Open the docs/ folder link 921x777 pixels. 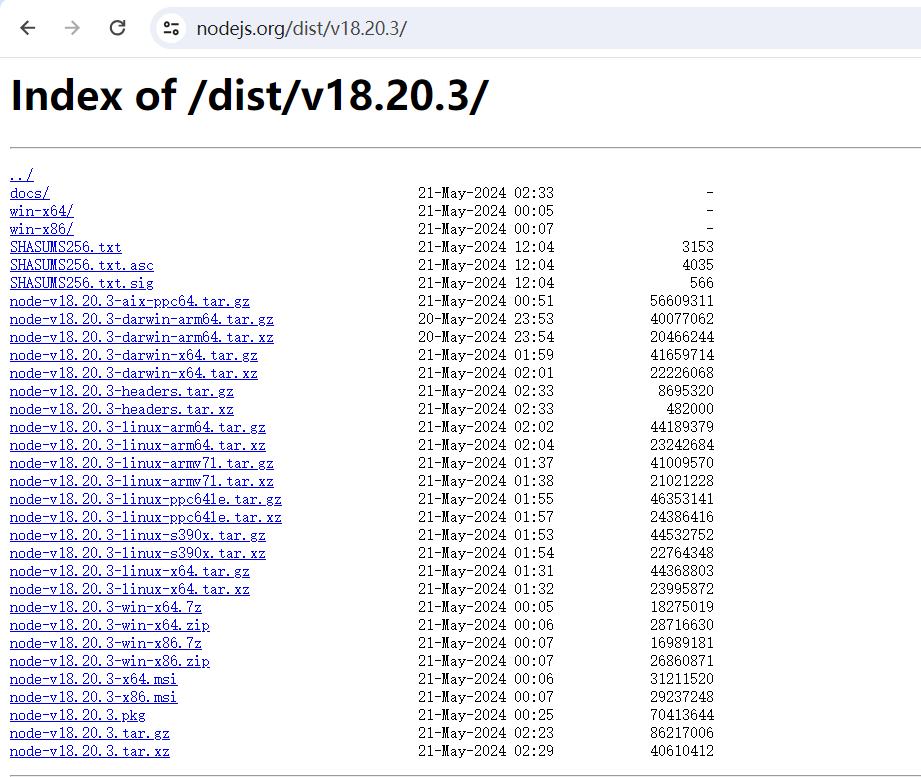click(x=30, y=193)
